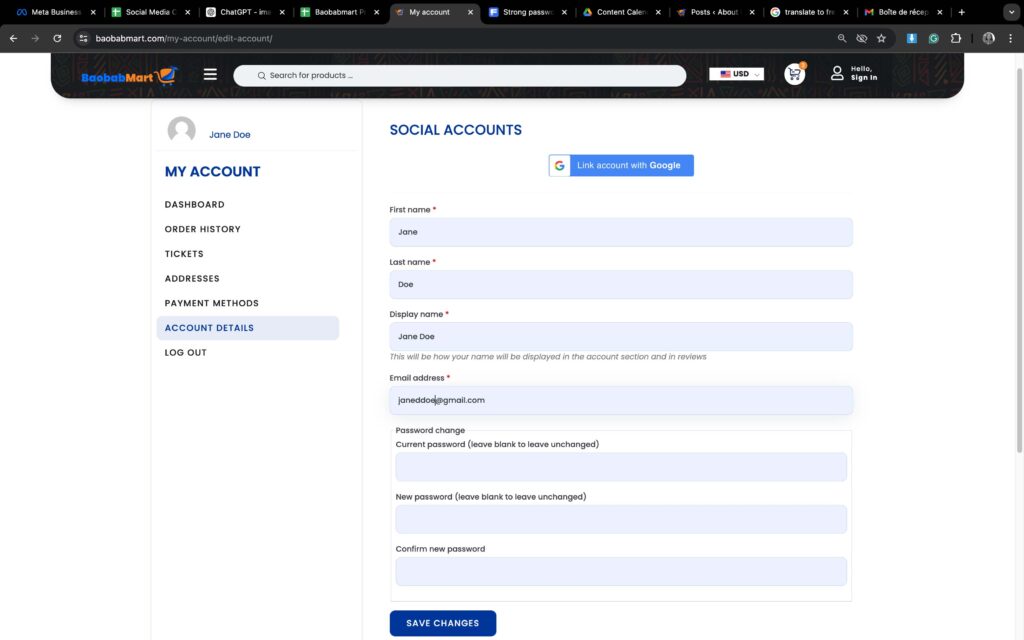Bookmark the page with the star icon
Image resolution: width=1024 pixels, height=640 pixels.
[880, 37]
